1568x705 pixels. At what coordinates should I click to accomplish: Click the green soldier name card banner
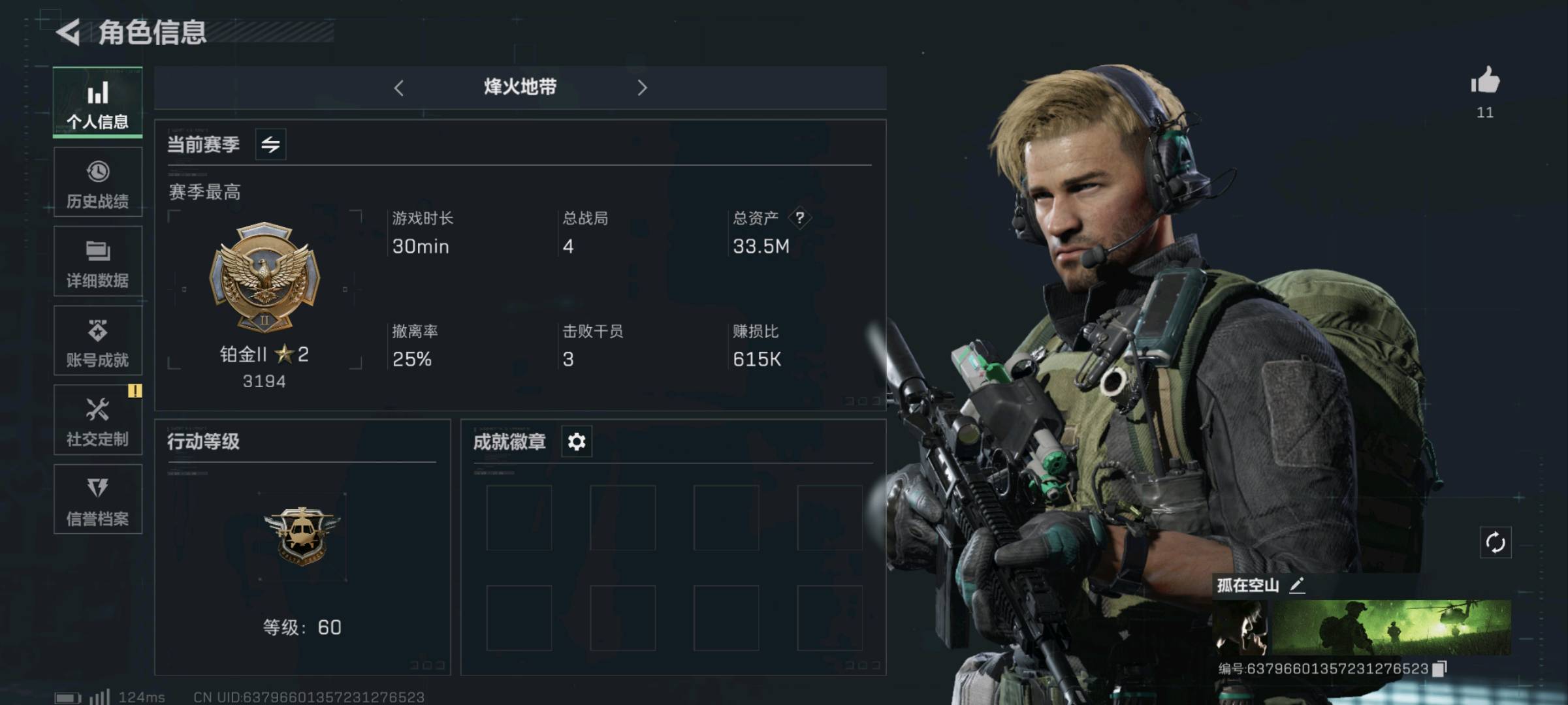[x=1390, y=627]
